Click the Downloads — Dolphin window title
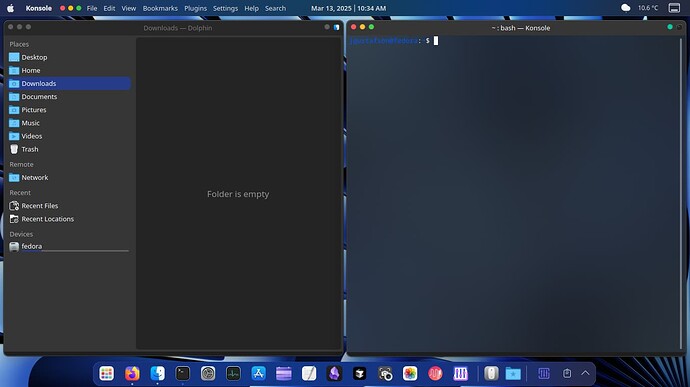Image resolution: width=690 pixels, height=387 pixels. tap(178, 28)
